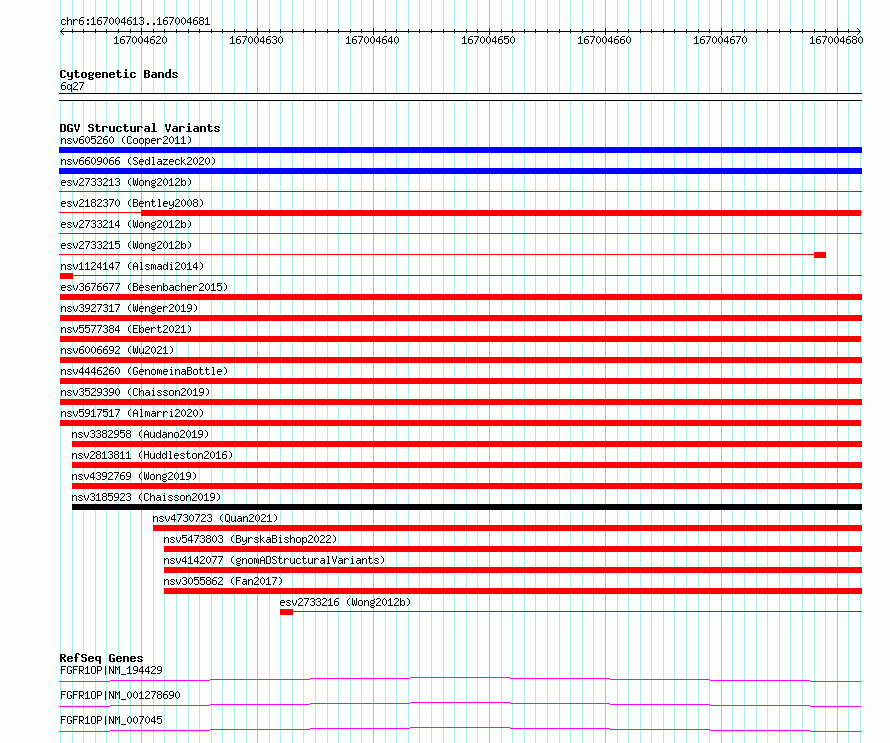890x743 pixels.
Task: Click nsv4446260 (GenomeinaBottle) label
Action: 144,371
